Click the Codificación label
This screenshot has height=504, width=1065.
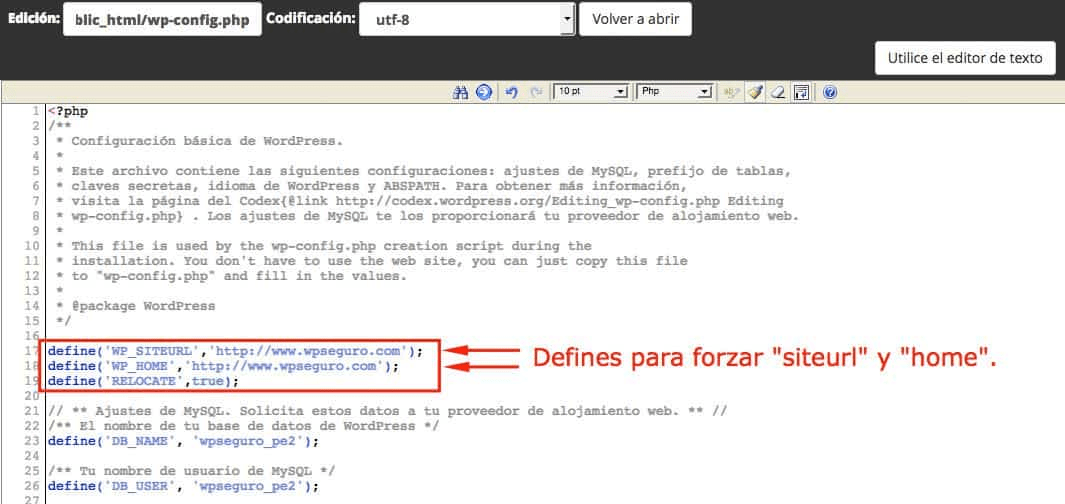pyautogui.click(x=310, y=18)
